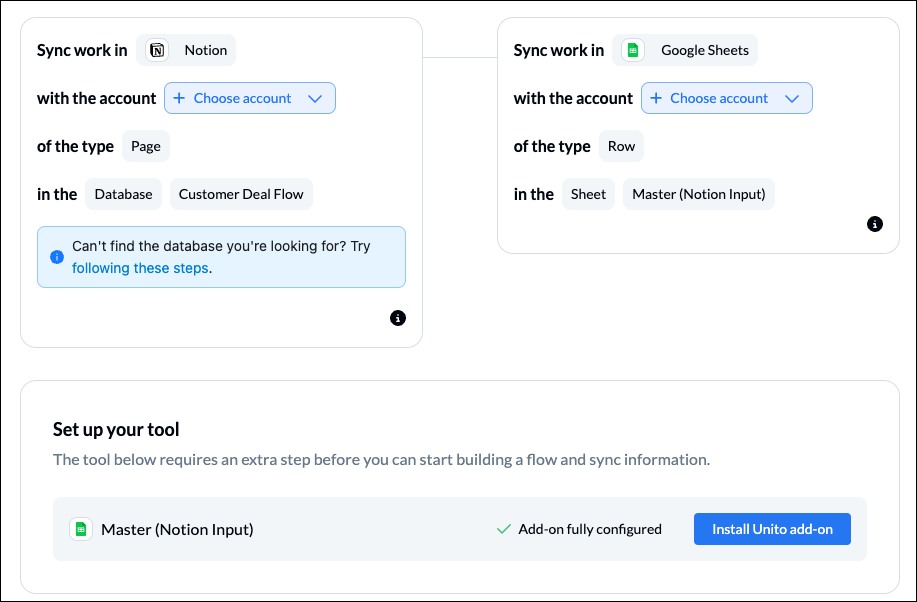Open chevron arrow on Notion account selector

[x=315, y=98]
